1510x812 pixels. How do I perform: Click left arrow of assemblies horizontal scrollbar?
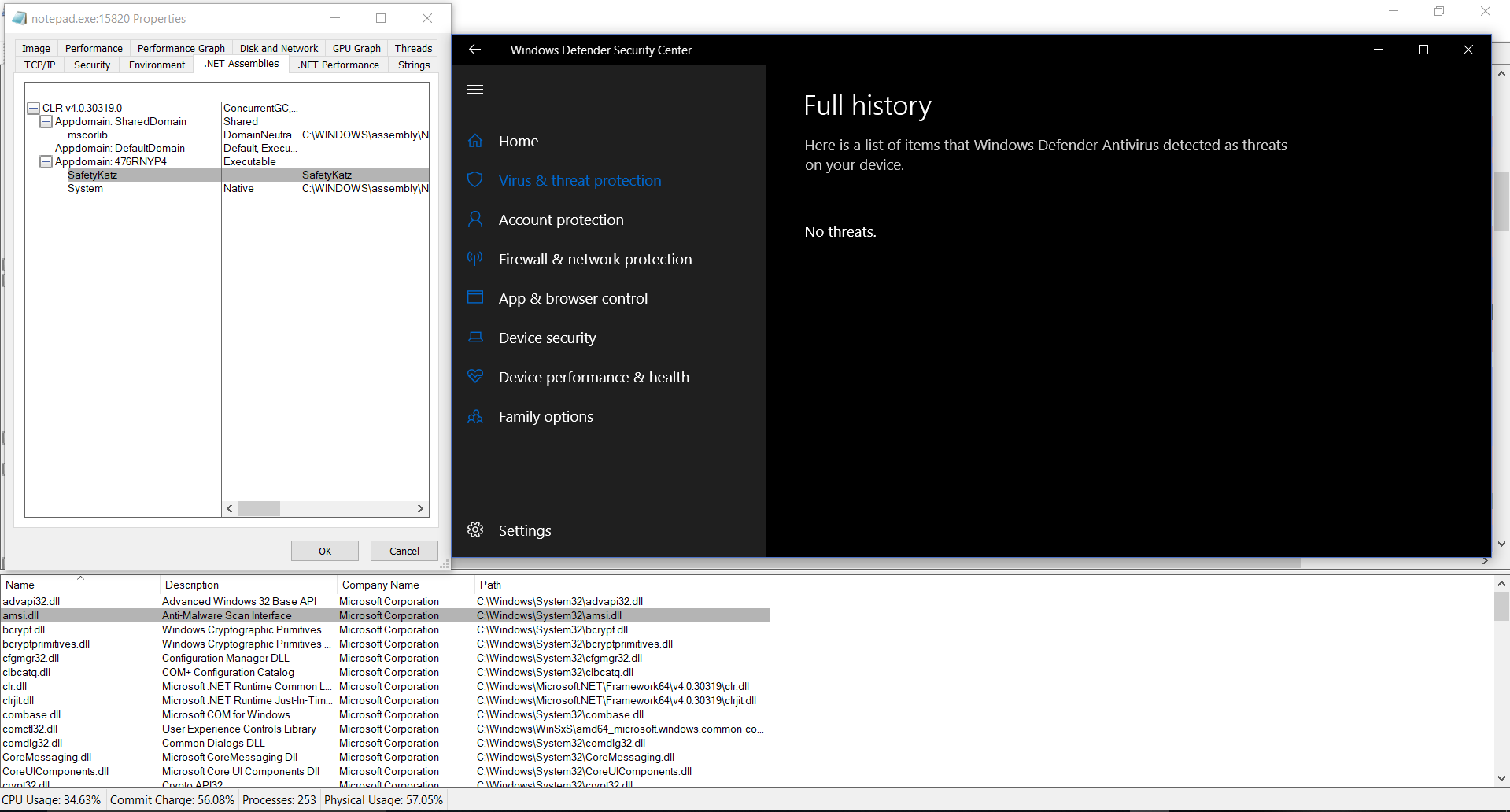coord(230,509)
